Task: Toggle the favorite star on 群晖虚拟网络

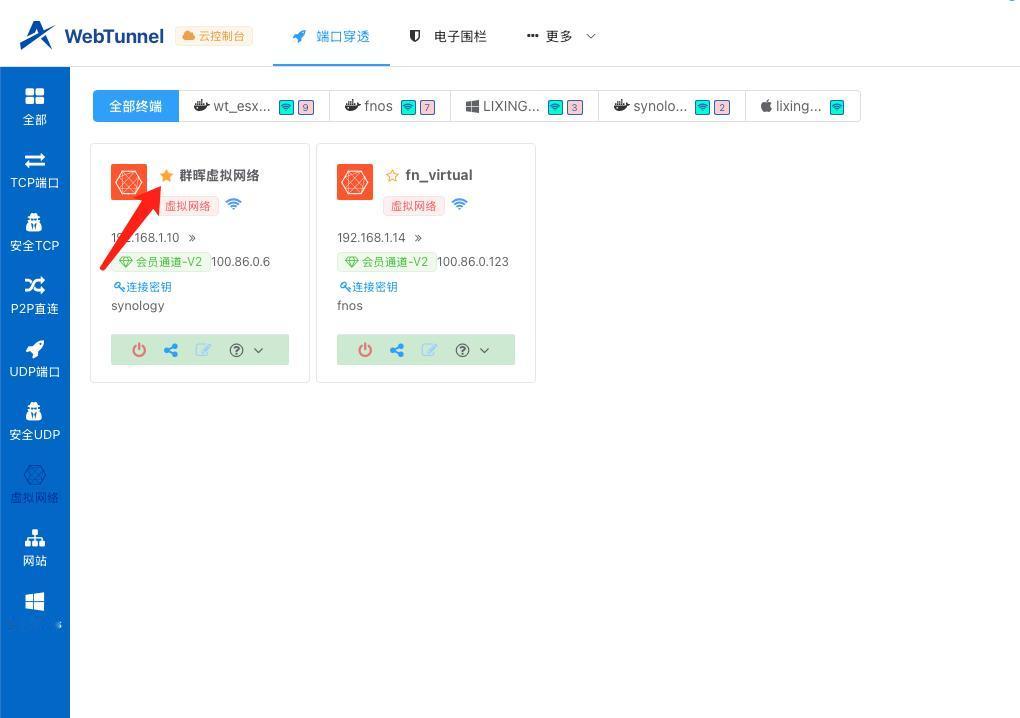Action: pyautogui.click(x=167, y=176)
